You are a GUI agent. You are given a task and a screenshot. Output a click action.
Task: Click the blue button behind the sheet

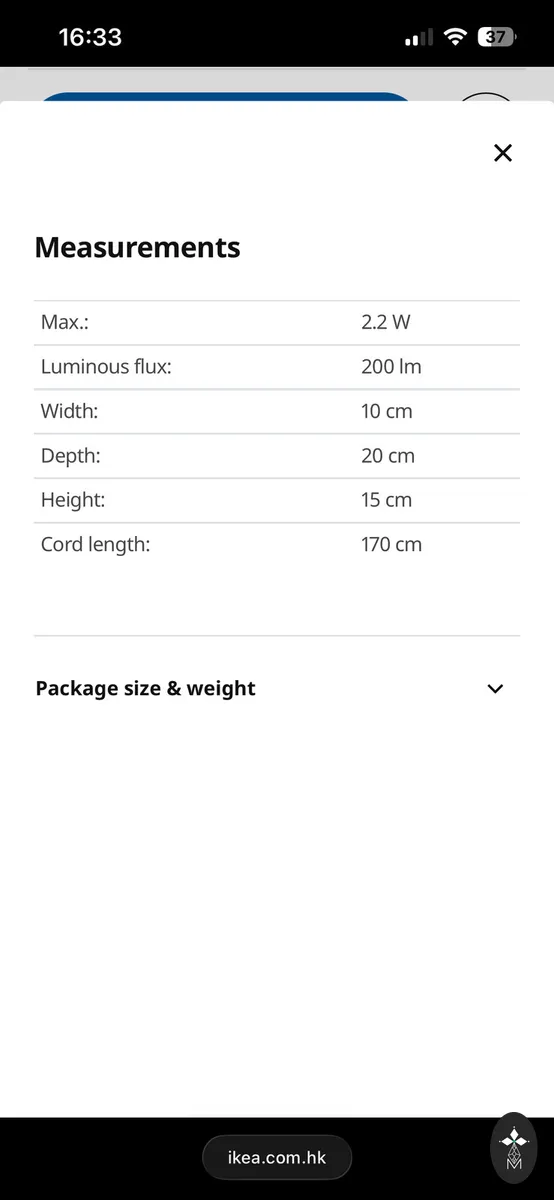coord(226,97)
